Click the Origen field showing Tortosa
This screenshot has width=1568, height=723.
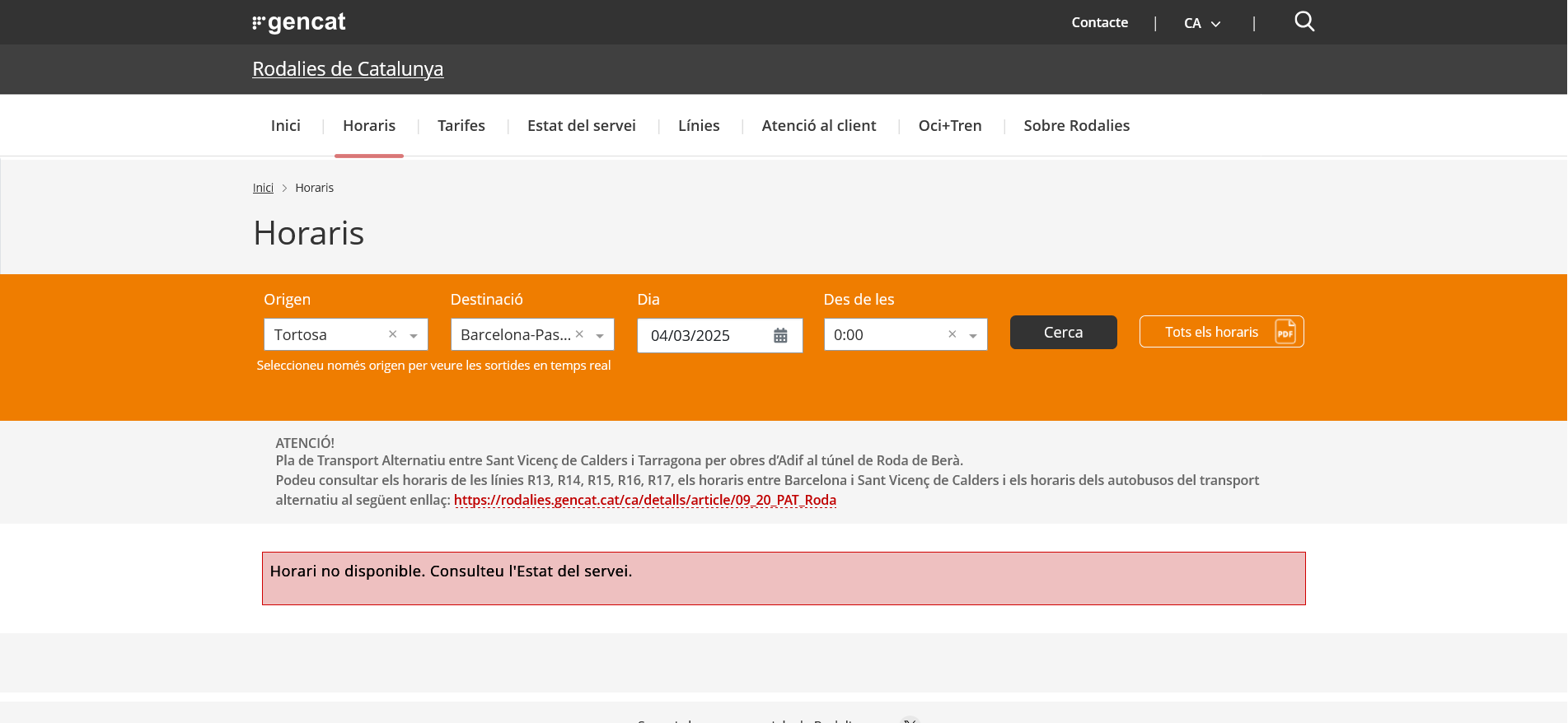point(346,334)
